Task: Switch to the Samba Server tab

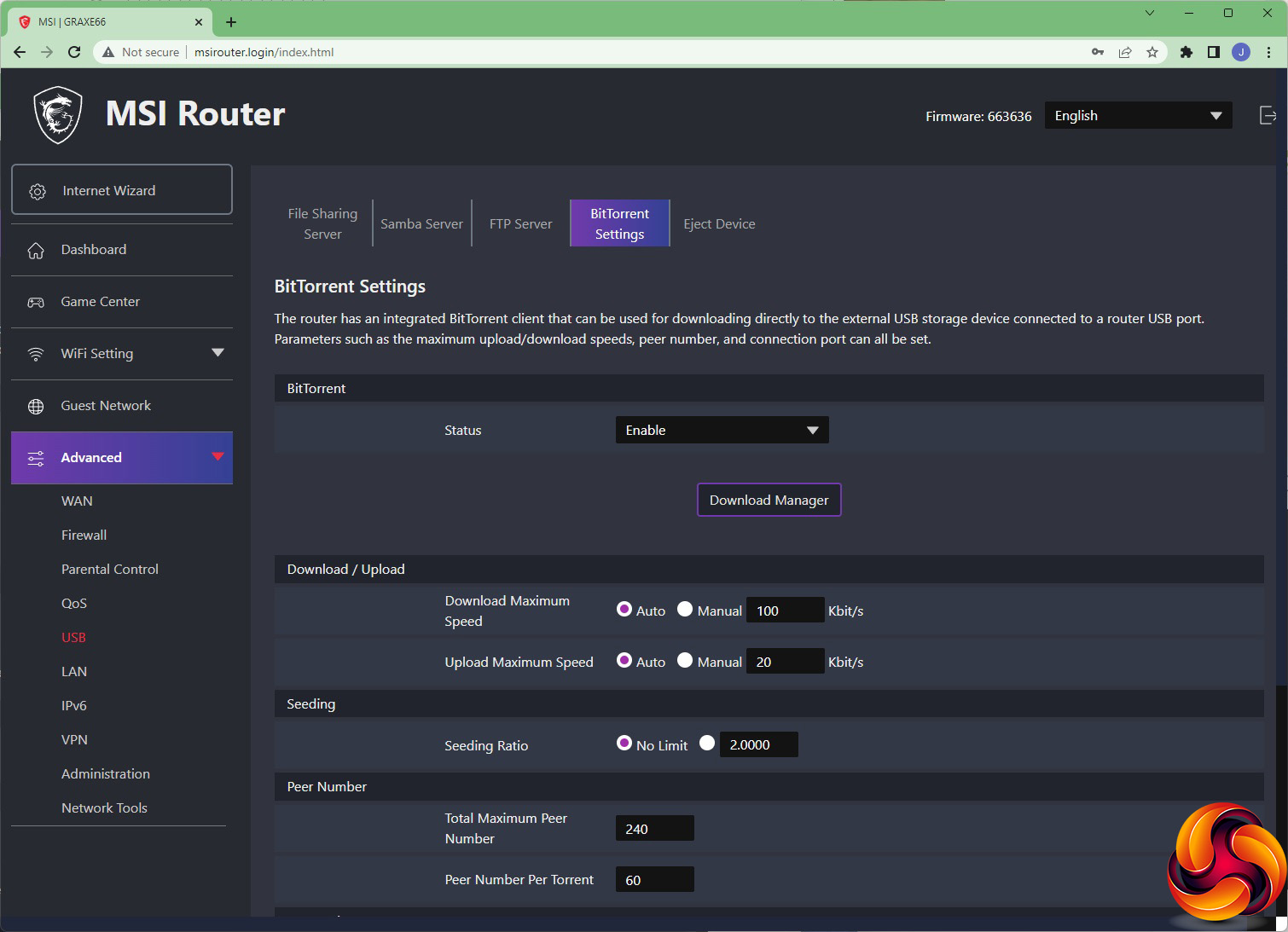Action: [421, 223]
